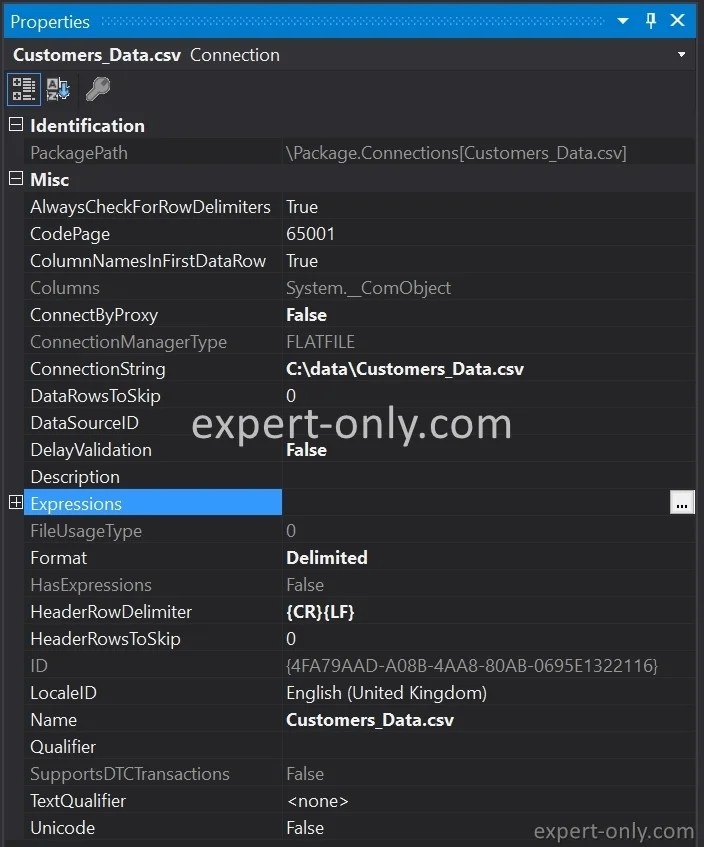Click the ColumnNamesInFirstDataRow True value
Screen dimensions: 704x847
click(x=302, y=261)
